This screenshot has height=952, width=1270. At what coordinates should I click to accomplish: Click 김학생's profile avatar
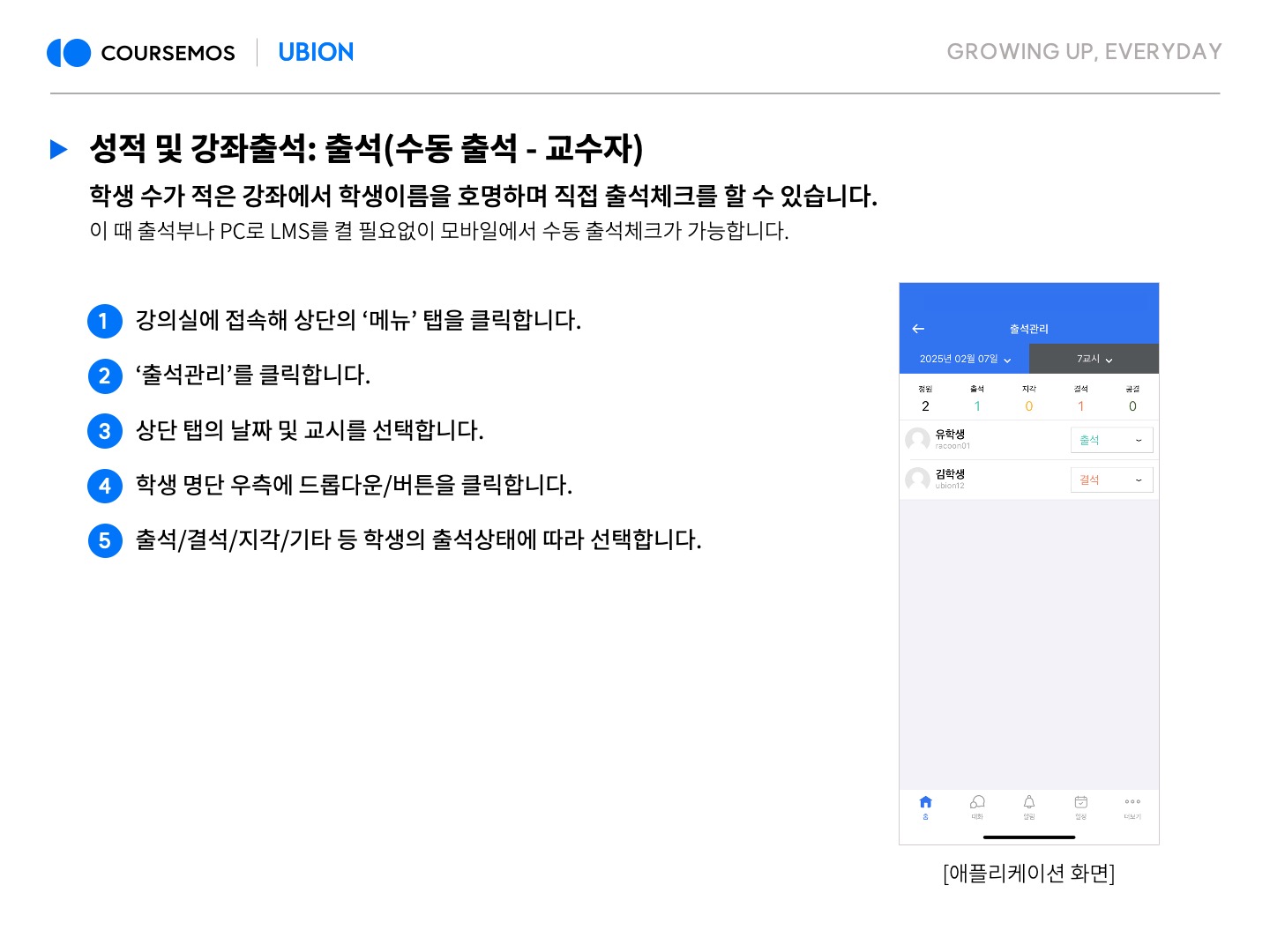[x=917, y=479]
